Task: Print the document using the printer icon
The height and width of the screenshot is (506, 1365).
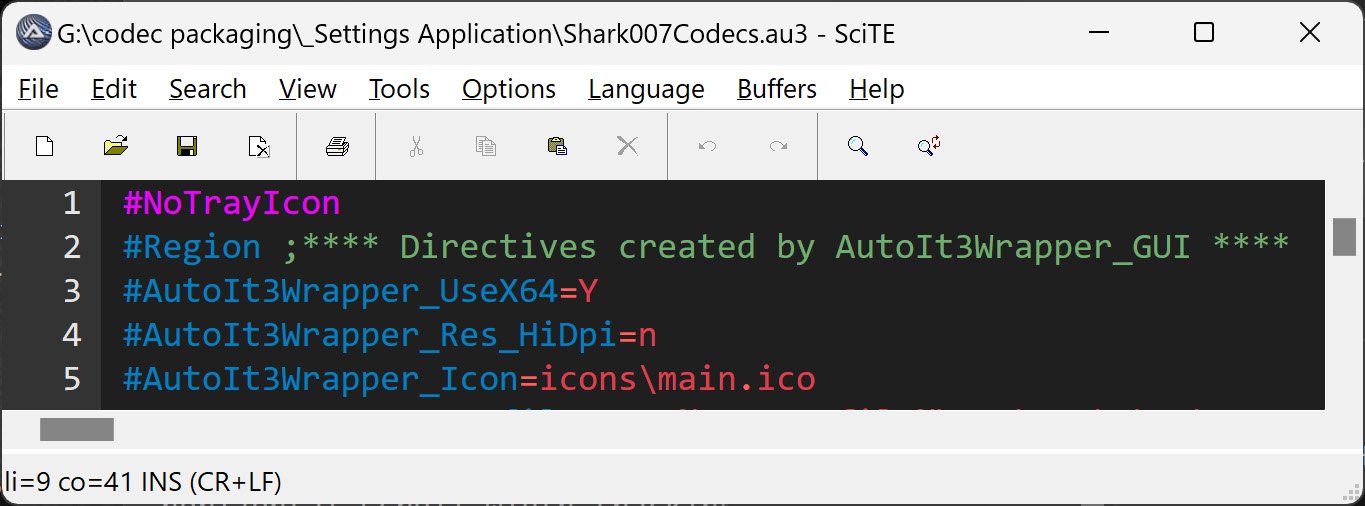Action: pos(337,147)
